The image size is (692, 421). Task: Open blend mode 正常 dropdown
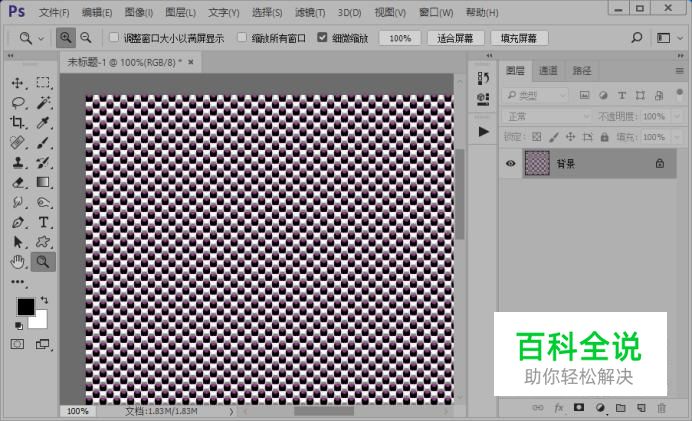click(548, 117)
